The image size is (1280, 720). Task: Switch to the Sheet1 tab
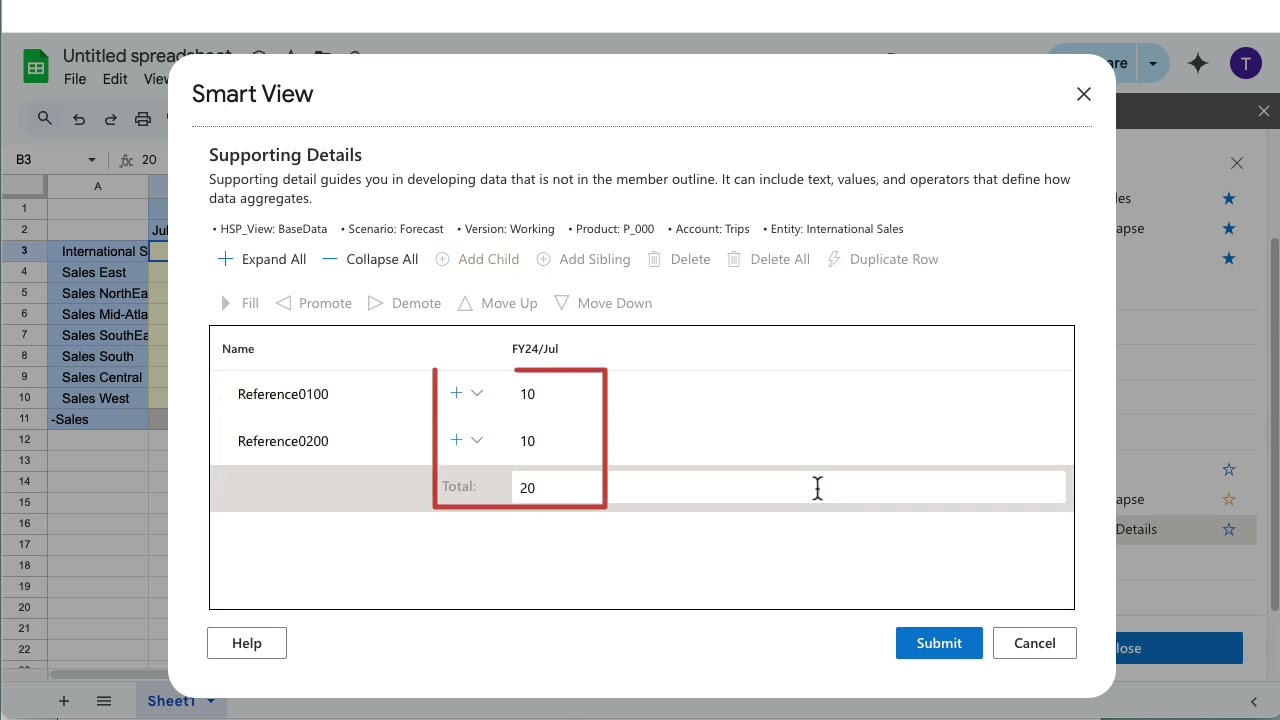(x=171, y=701)
